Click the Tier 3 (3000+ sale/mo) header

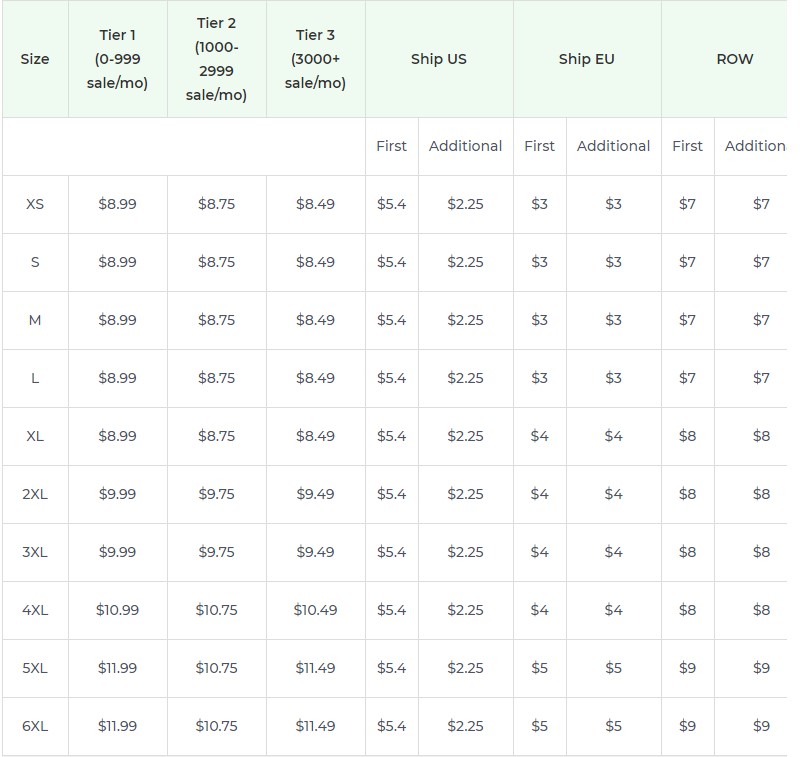pyautogui.click(x=315, y=59)
